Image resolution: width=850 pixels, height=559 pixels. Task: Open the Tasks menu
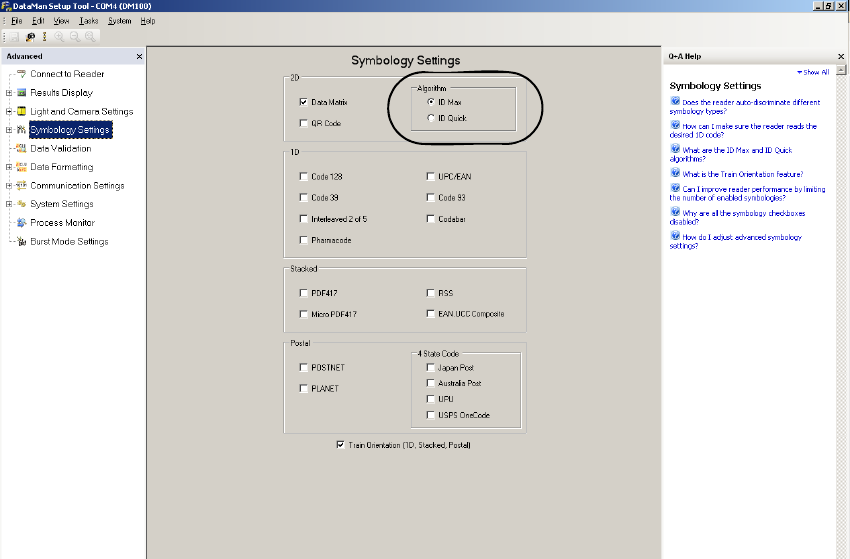pyautogui.click(x=88, y=21)
